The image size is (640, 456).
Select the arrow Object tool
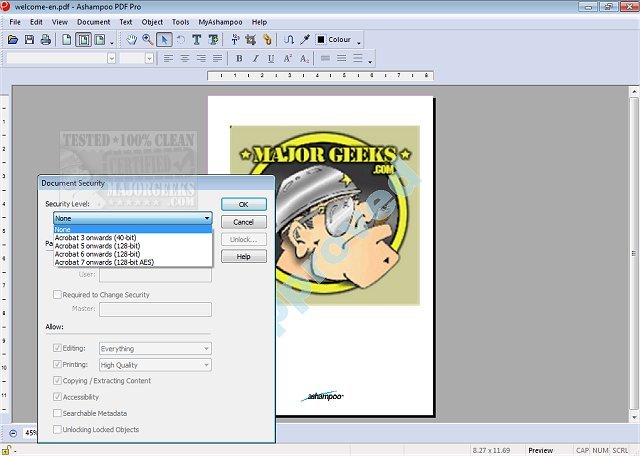pyautogui.click(x=164, y=40)
